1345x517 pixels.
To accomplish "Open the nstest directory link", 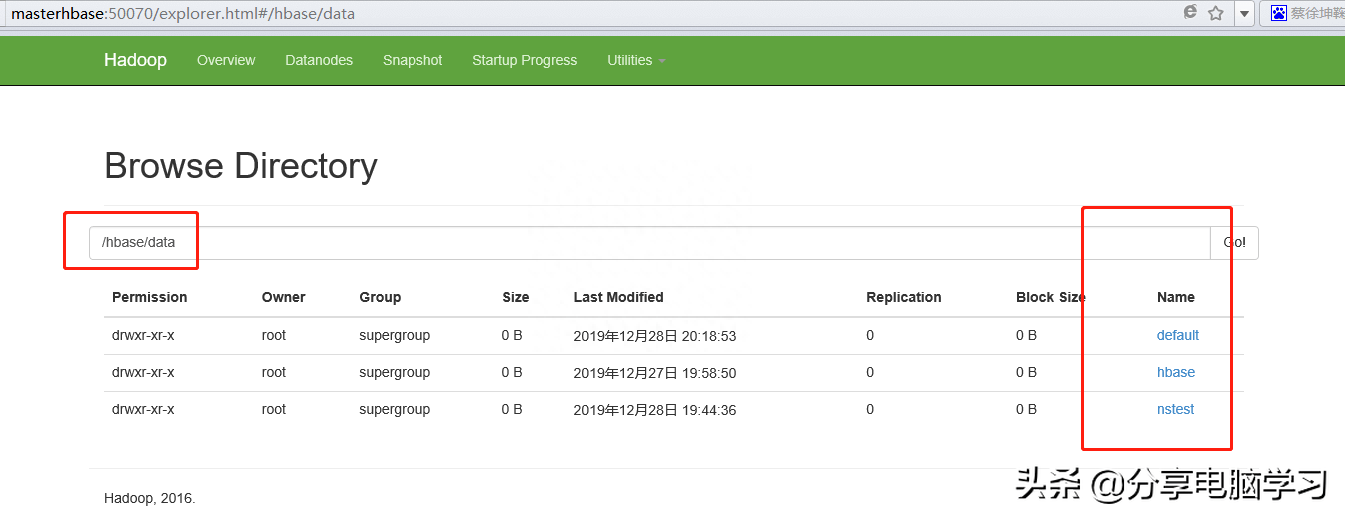I will [x=1175, y=409].
